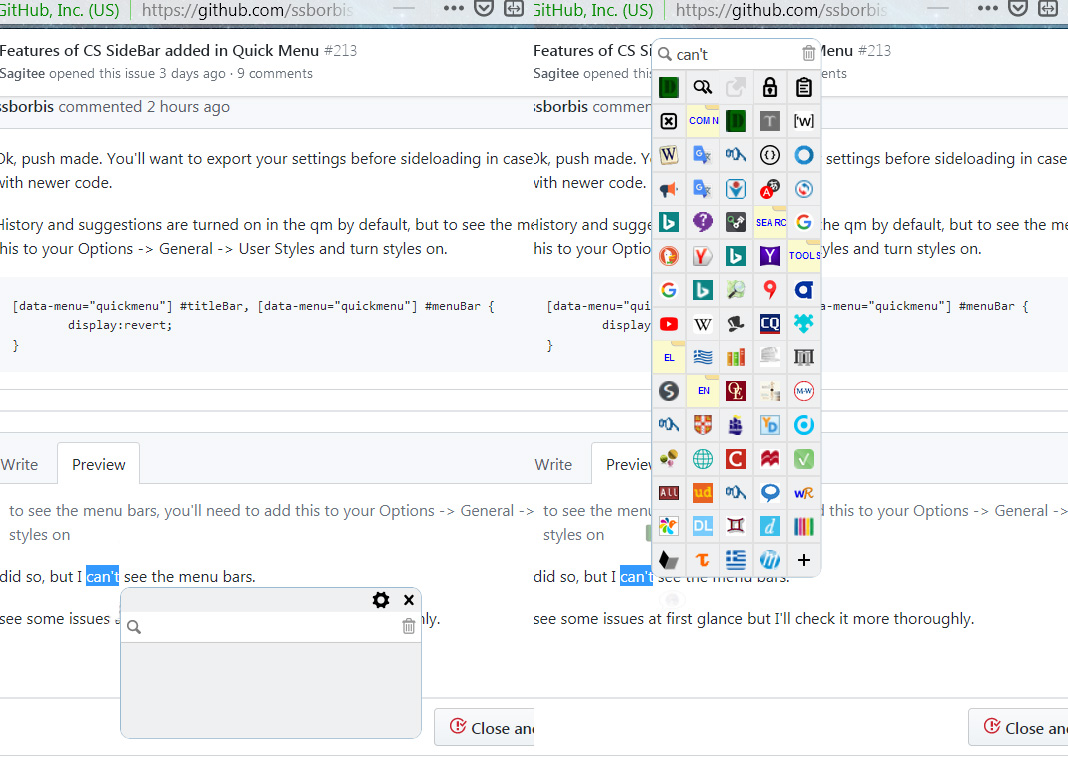The height and width of the screenshot is (783, 1068).
Task: Click the museum columns icon
Action: 804,357
